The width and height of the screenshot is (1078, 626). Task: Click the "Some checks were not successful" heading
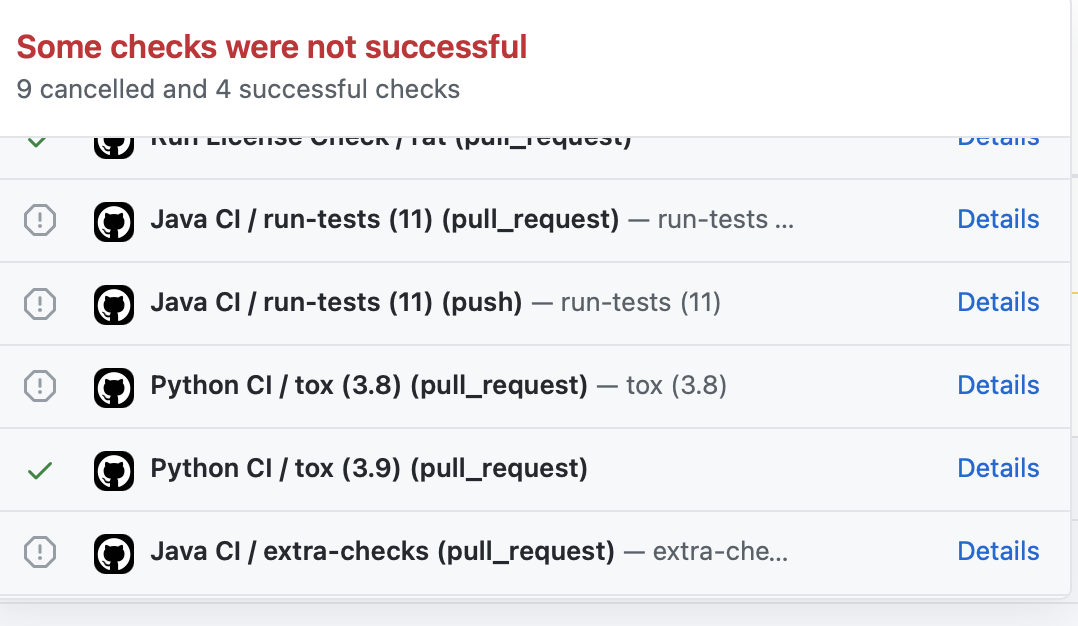click(272, 47)
